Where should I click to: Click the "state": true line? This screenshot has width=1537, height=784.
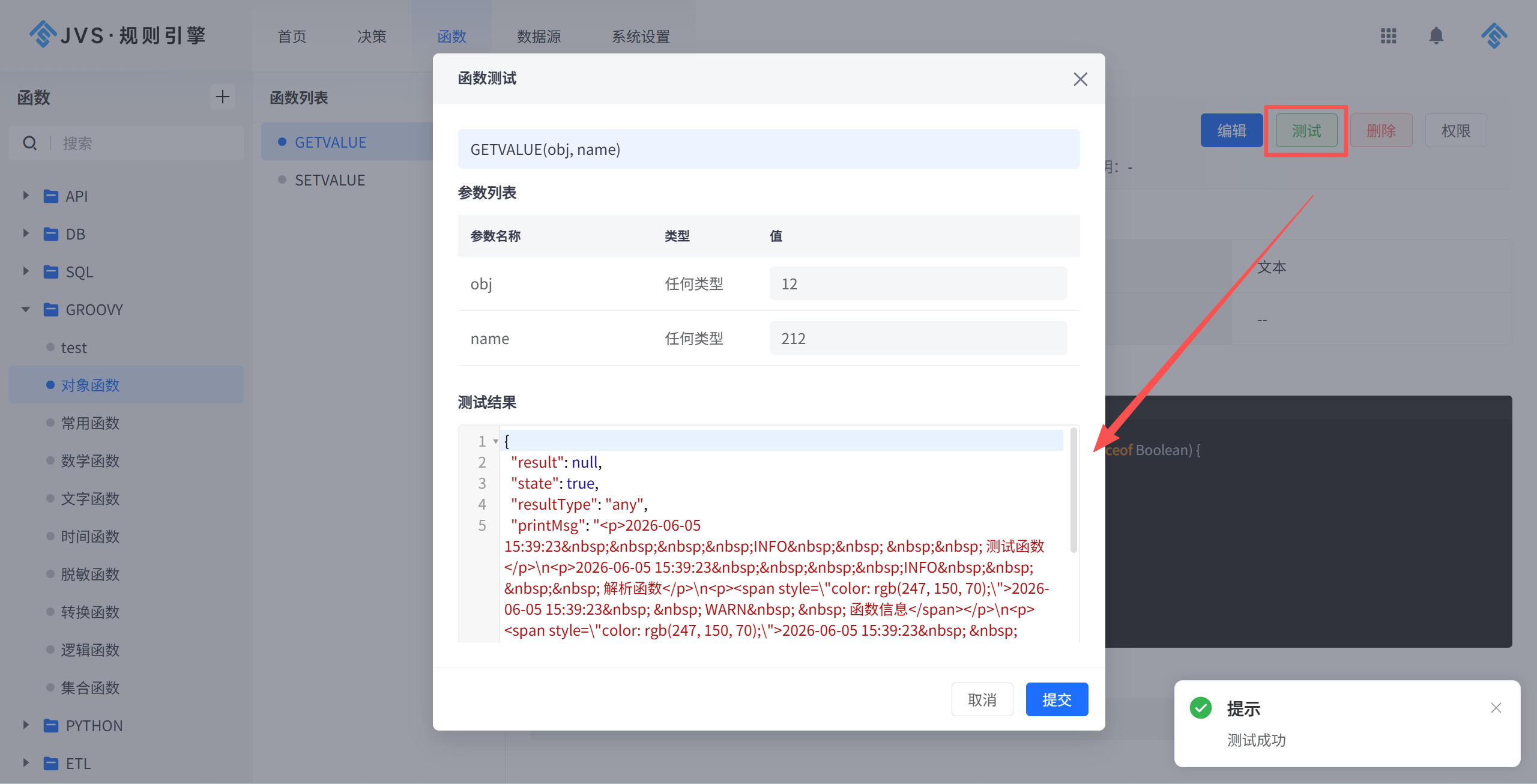(554, 483)
